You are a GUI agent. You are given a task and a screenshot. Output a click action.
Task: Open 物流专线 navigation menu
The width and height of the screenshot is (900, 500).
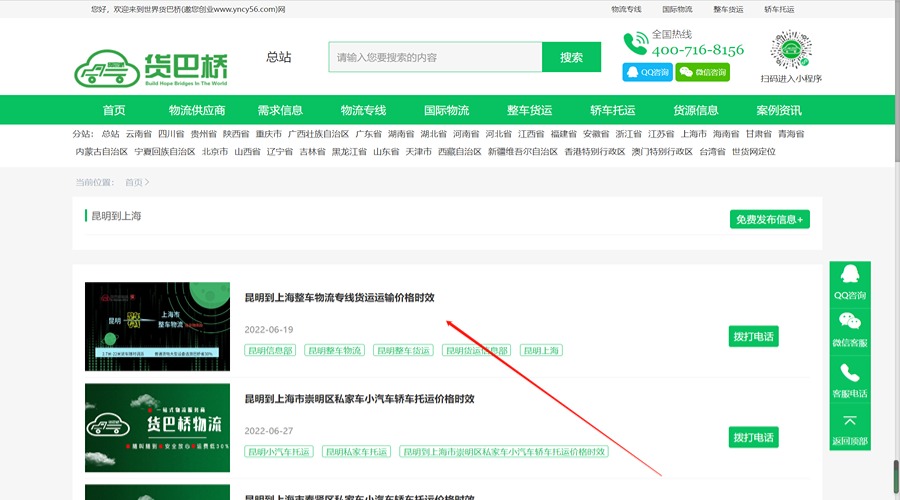363,110
